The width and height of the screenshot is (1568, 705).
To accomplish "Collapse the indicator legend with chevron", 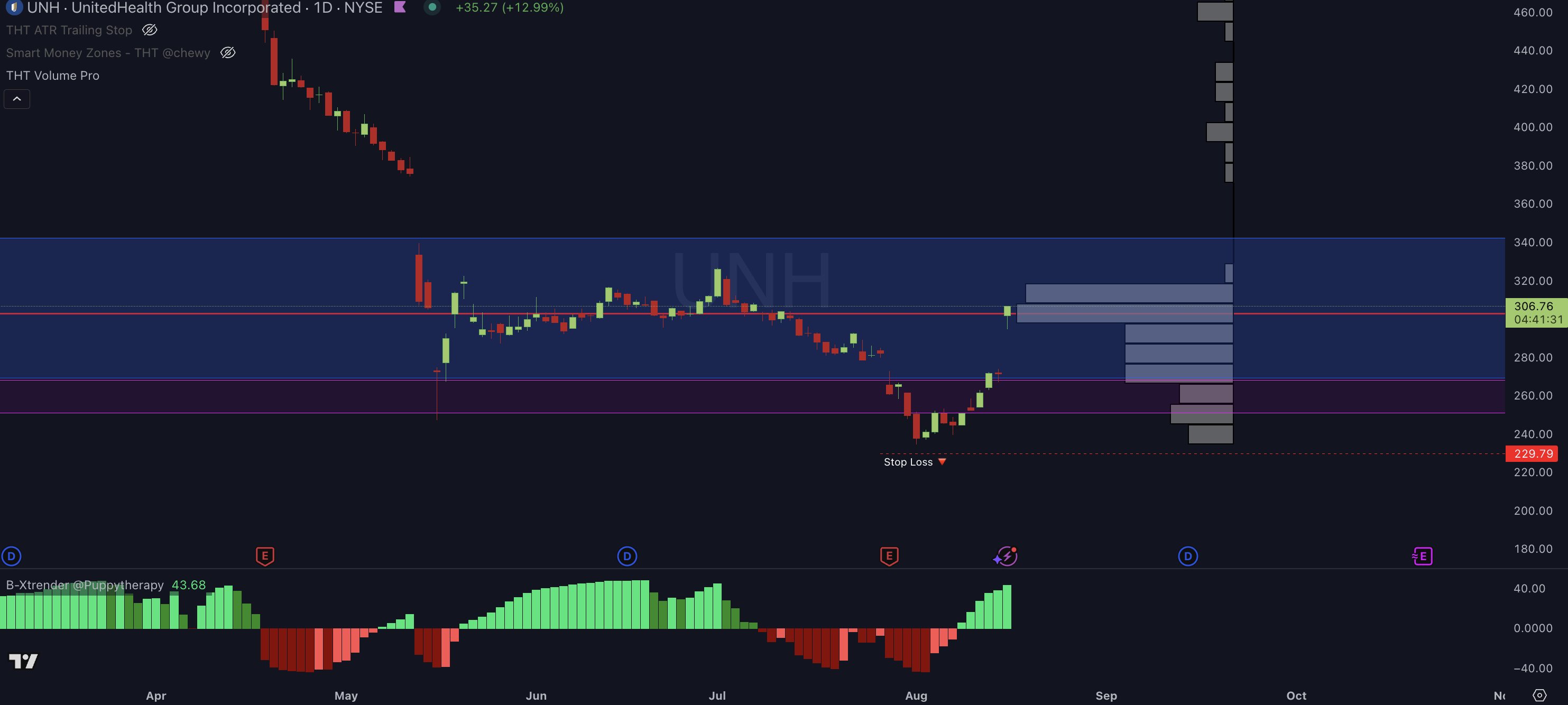I will click(x=17, y=98).
